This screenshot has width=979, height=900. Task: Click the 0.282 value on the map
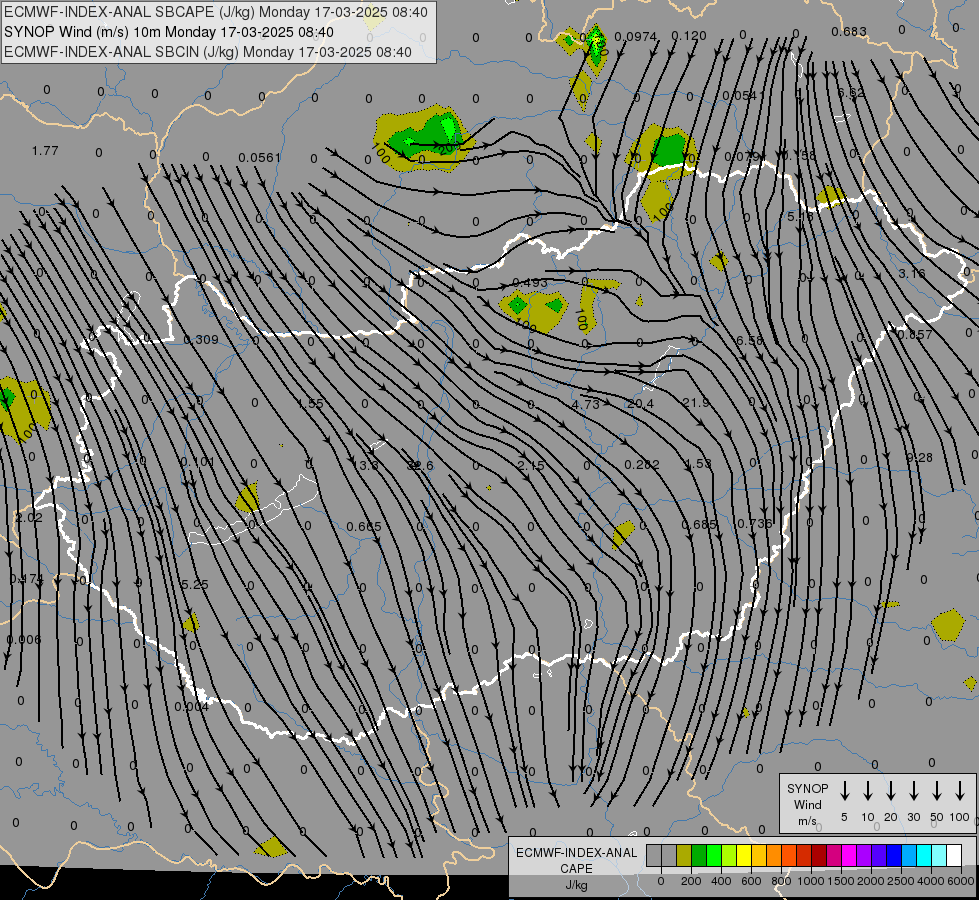point(642,465)
